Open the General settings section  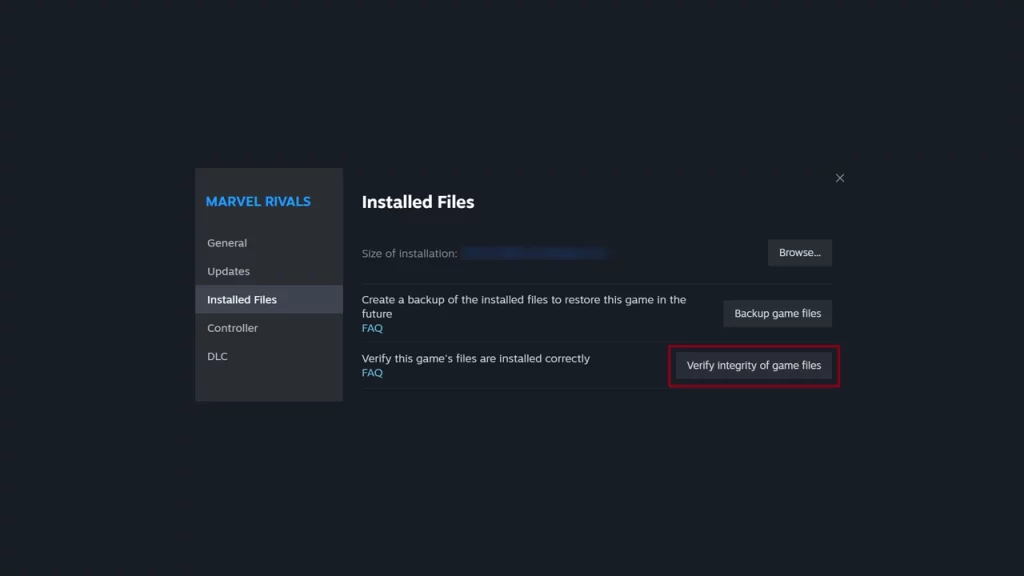tap(227, 243)
